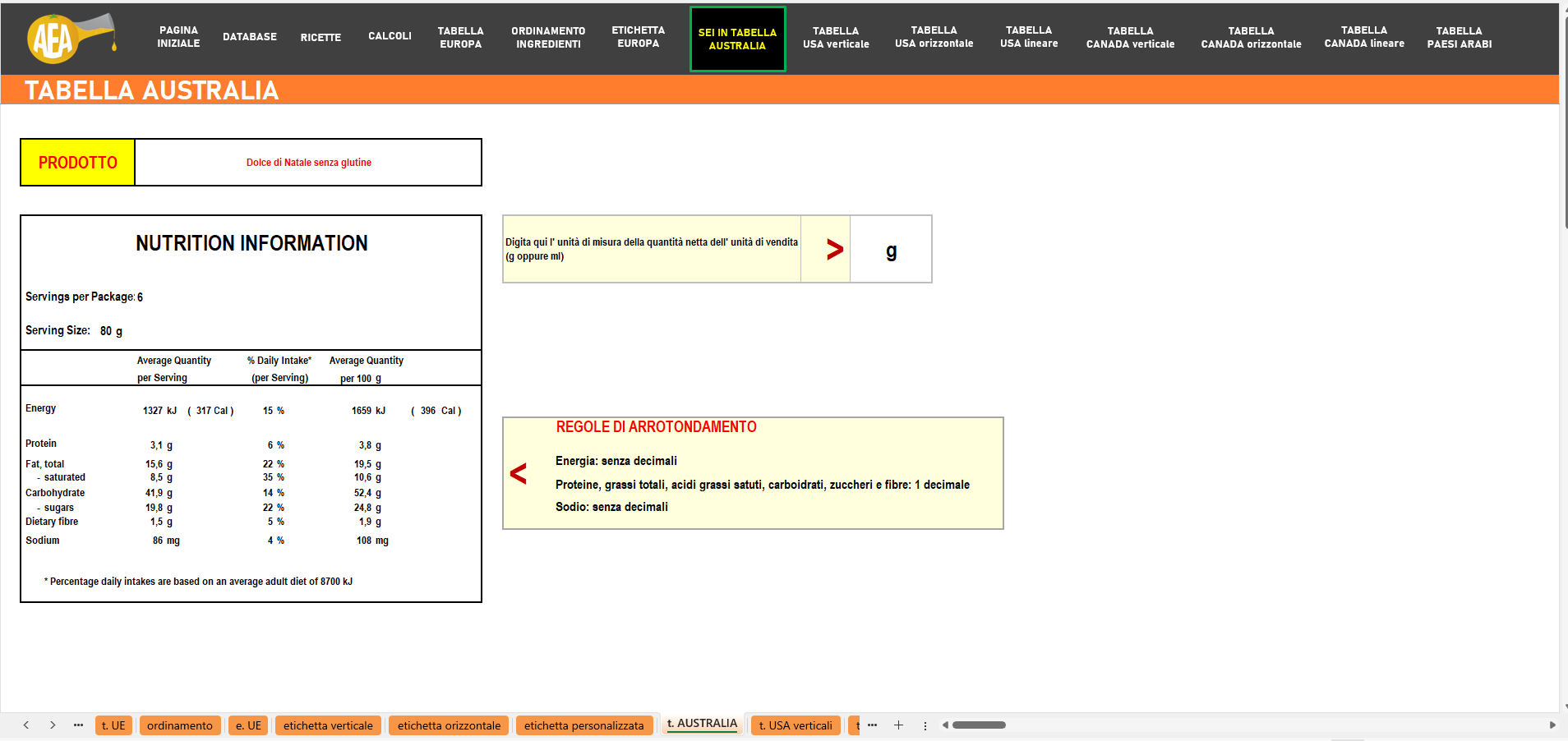Switch to etichetta orizzontale sheet tab
1568x741 pixels.
tap(449, 725)
